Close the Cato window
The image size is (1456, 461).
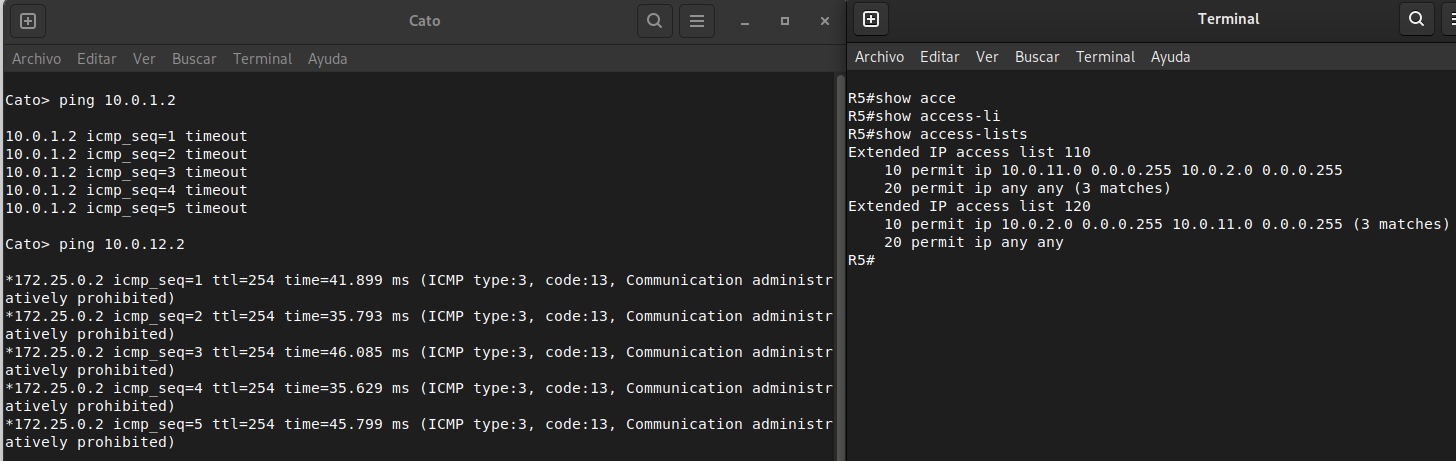pyautogui.click(x=825, y=21)
